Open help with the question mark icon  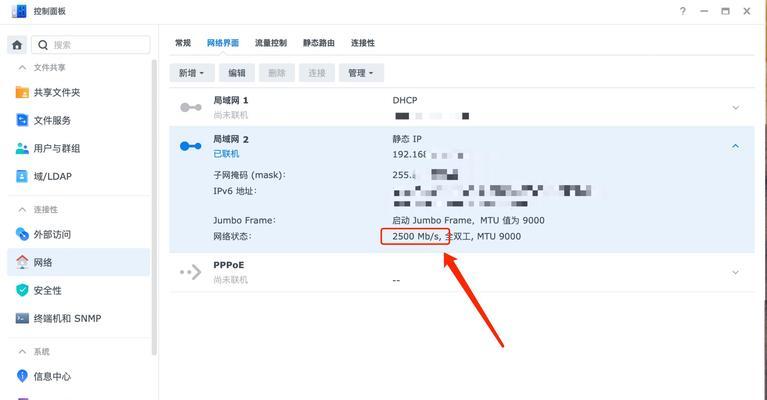682,11
